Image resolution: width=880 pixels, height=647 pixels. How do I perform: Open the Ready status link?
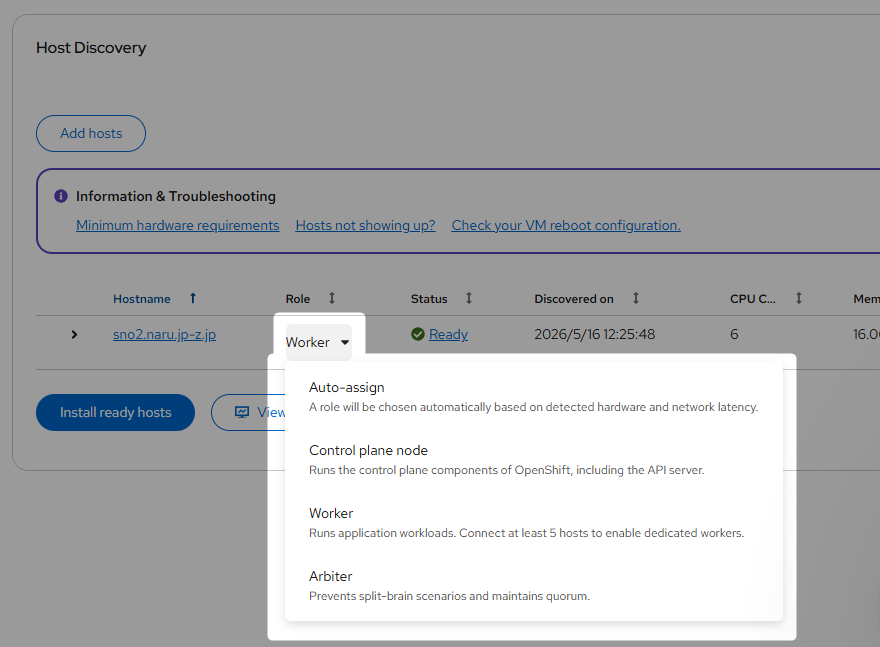(x=448, y=334)
